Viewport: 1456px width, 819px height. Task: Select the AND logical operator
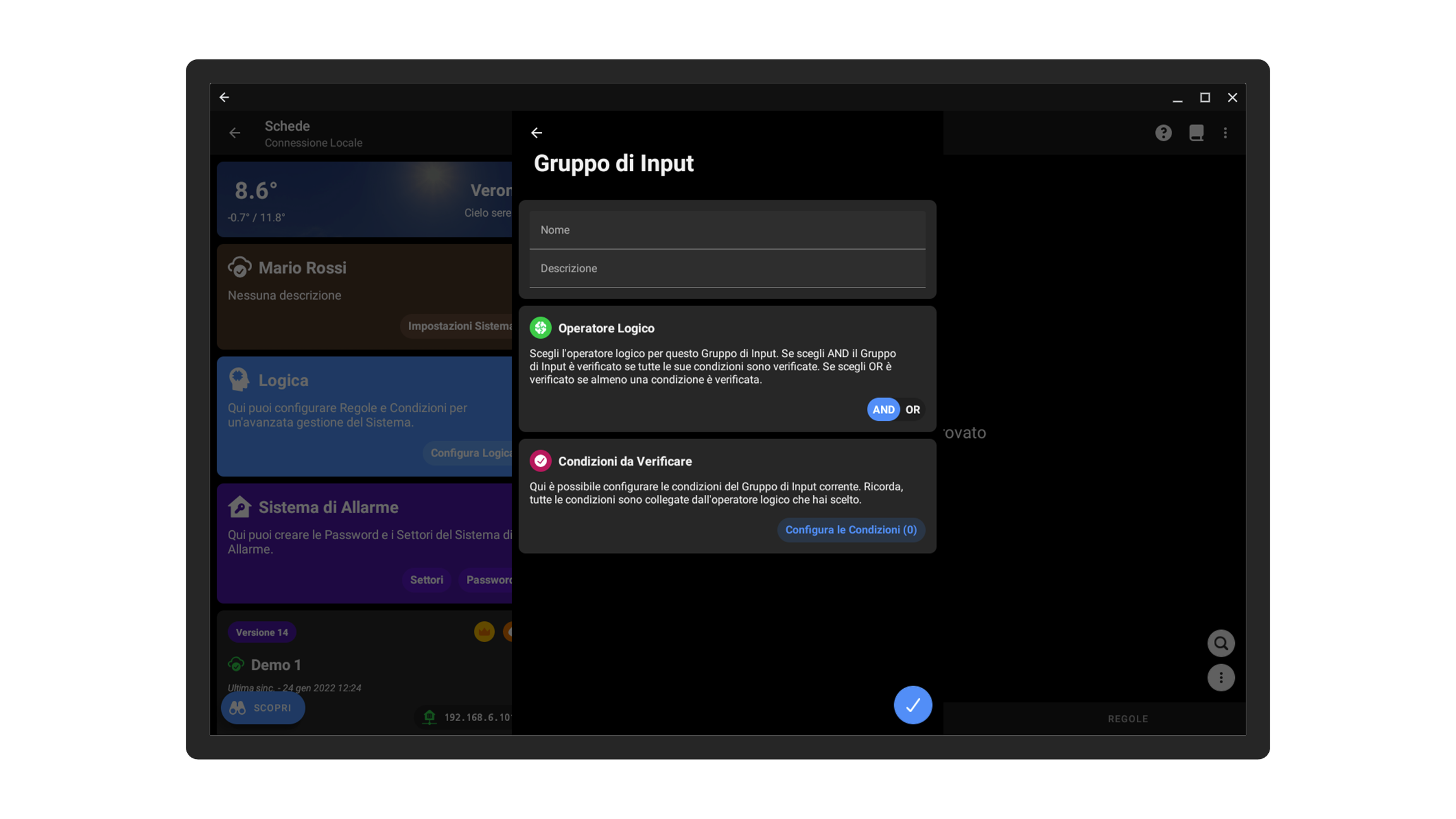883,409
